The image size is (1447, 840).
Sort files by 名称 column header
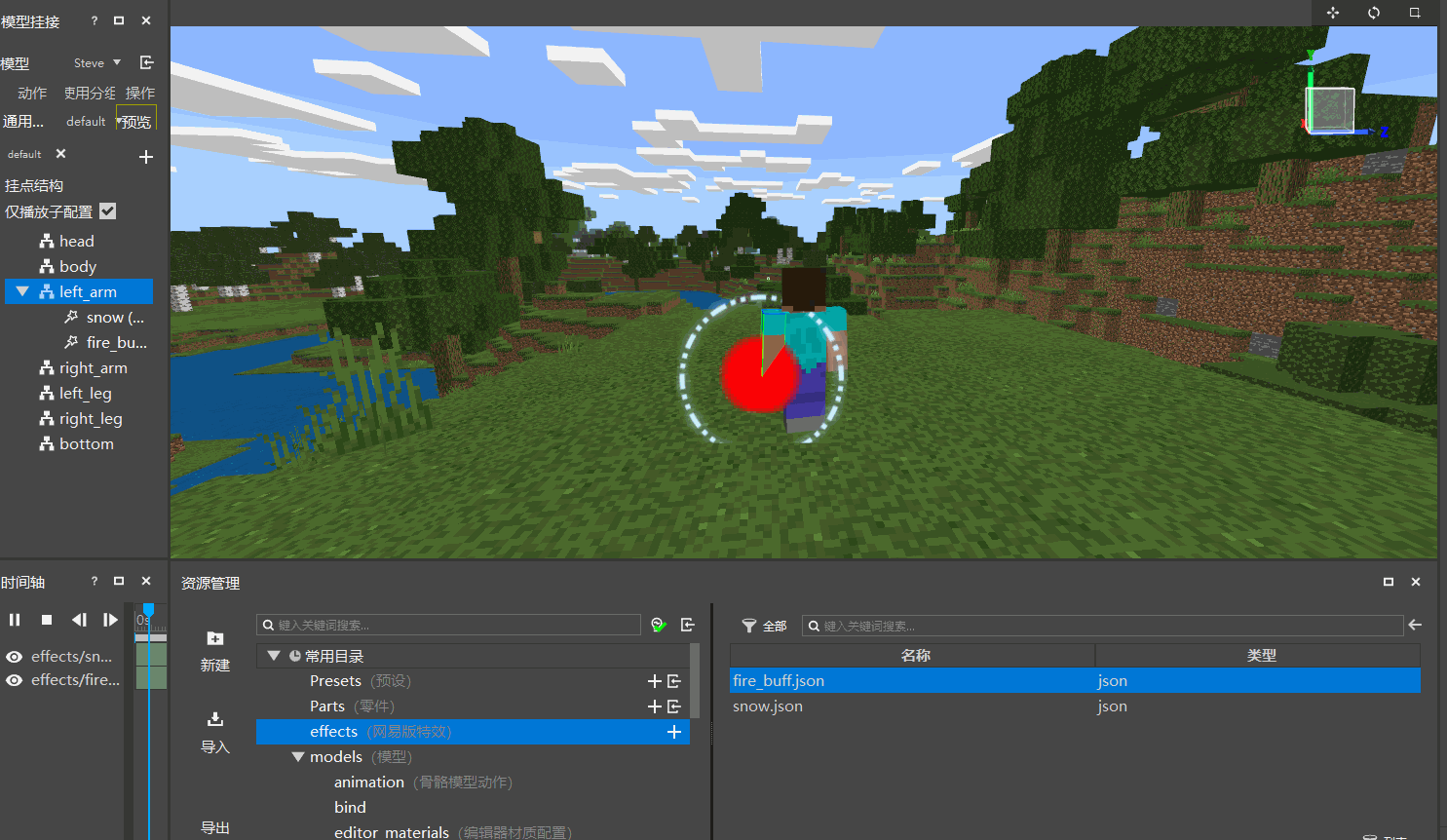[x=913, y=655]
